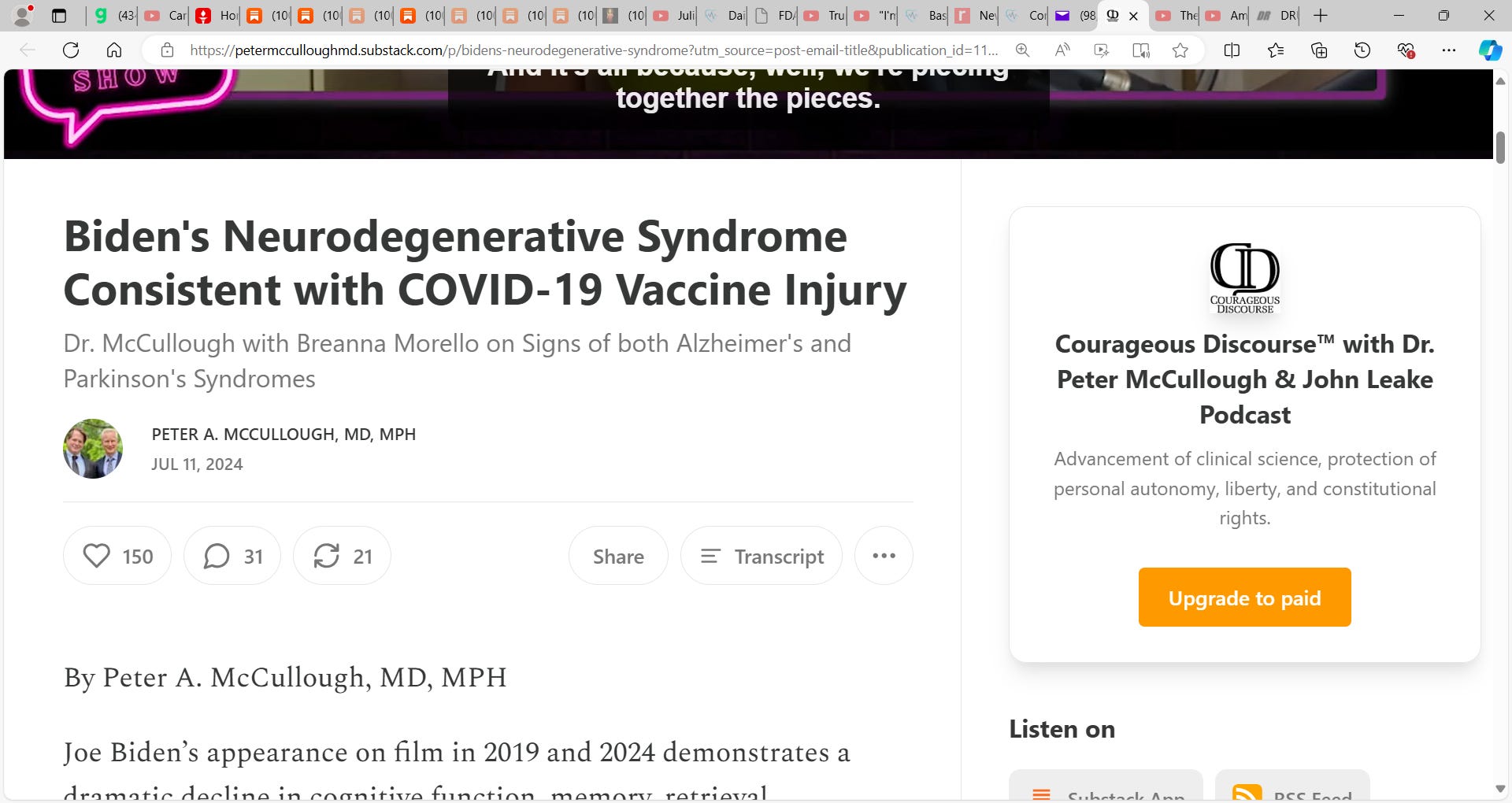
Task: Add this page to favorites (star icon)
Action: (1180, 50)
